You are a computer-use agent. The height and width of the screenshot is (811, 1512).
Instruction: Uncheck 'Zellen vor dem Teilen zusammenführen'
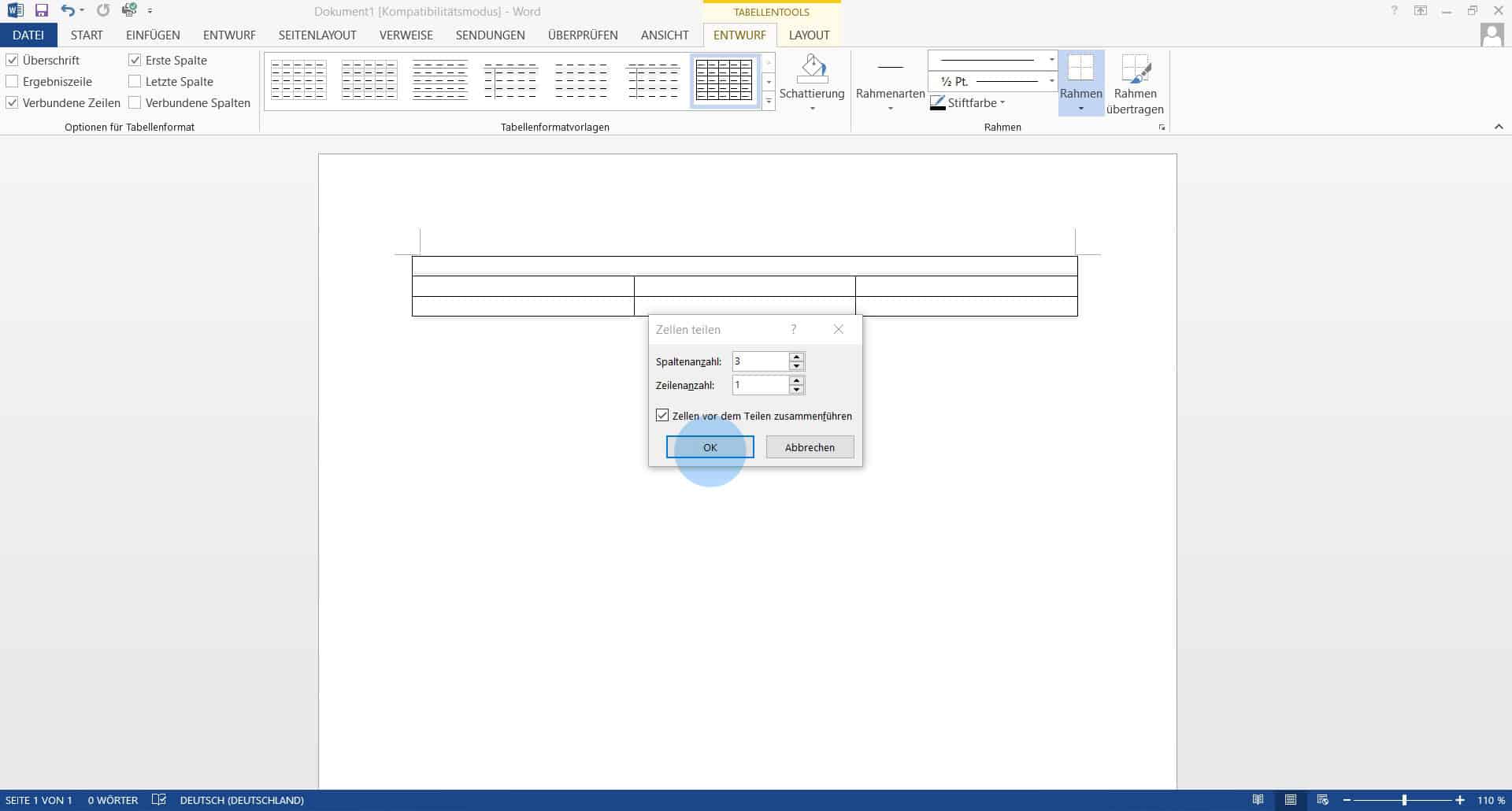(662, 416)
